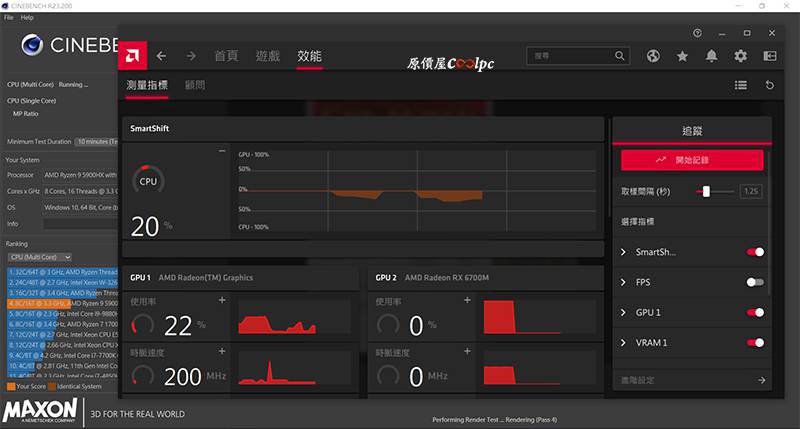800x429 pixels.
Task: Open notifications bell icon
Action: pyautogui.click(x=711, y=56)
